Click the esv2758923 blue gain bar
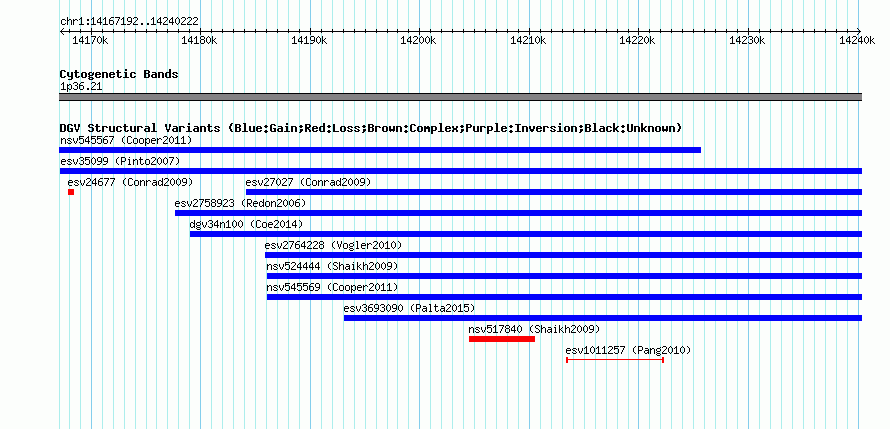The height and width of the screenshot is (429, 890). click(x=518, y=213)
